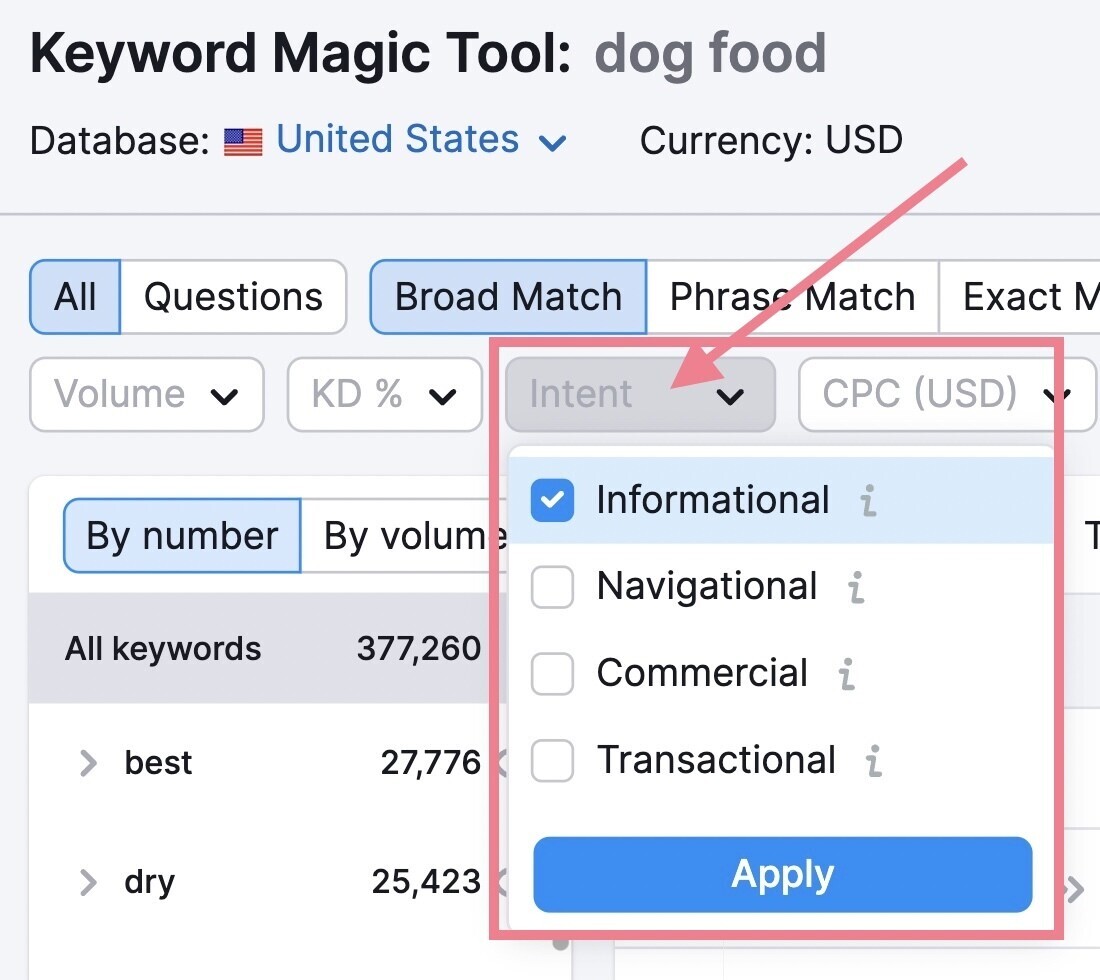Image resolution: width=1100 pixels, height=980 pixels.
Task: Select the Phrase Match tab
Action: pyautogui.click(x=792, y=297)
